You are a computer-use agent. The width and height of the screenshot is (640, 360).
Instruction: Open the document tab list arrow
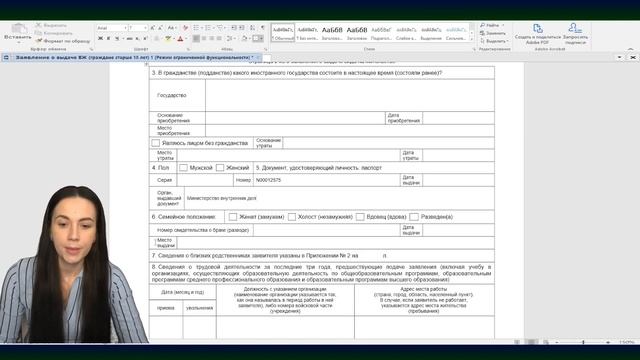(x=620, y=58)
